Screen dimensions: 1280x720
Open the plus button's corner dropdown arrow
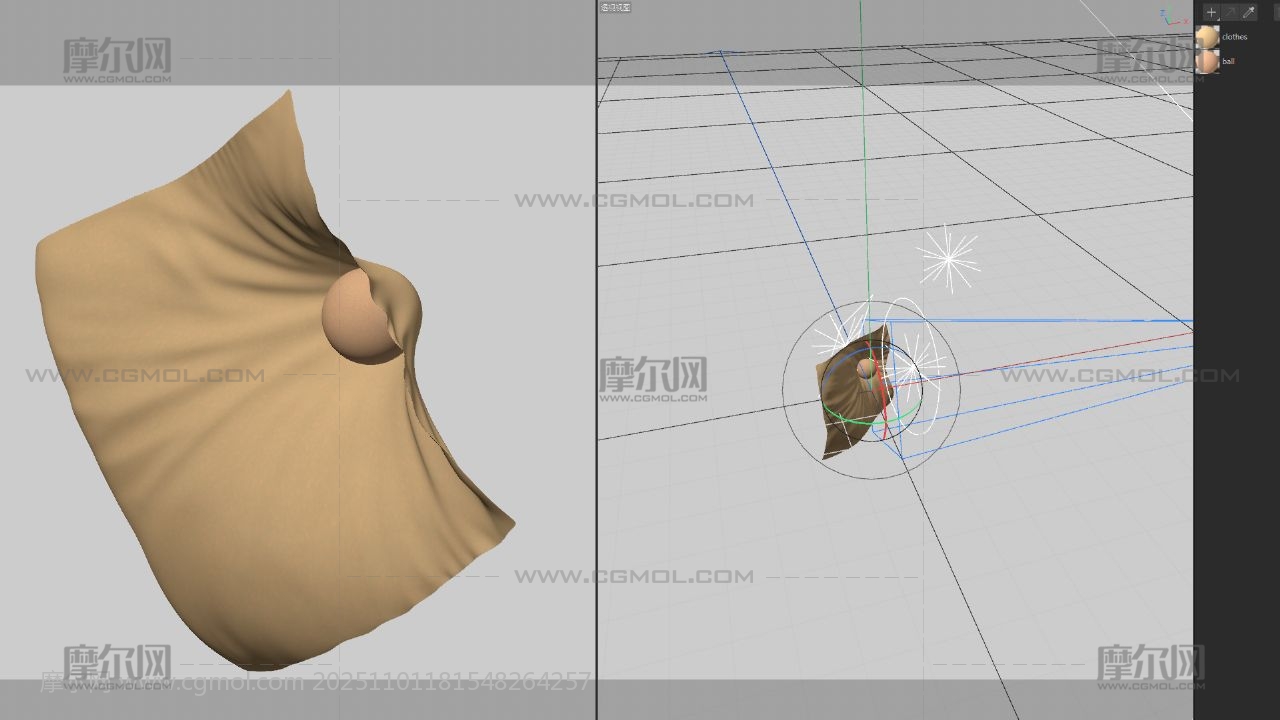point(1219,19)
